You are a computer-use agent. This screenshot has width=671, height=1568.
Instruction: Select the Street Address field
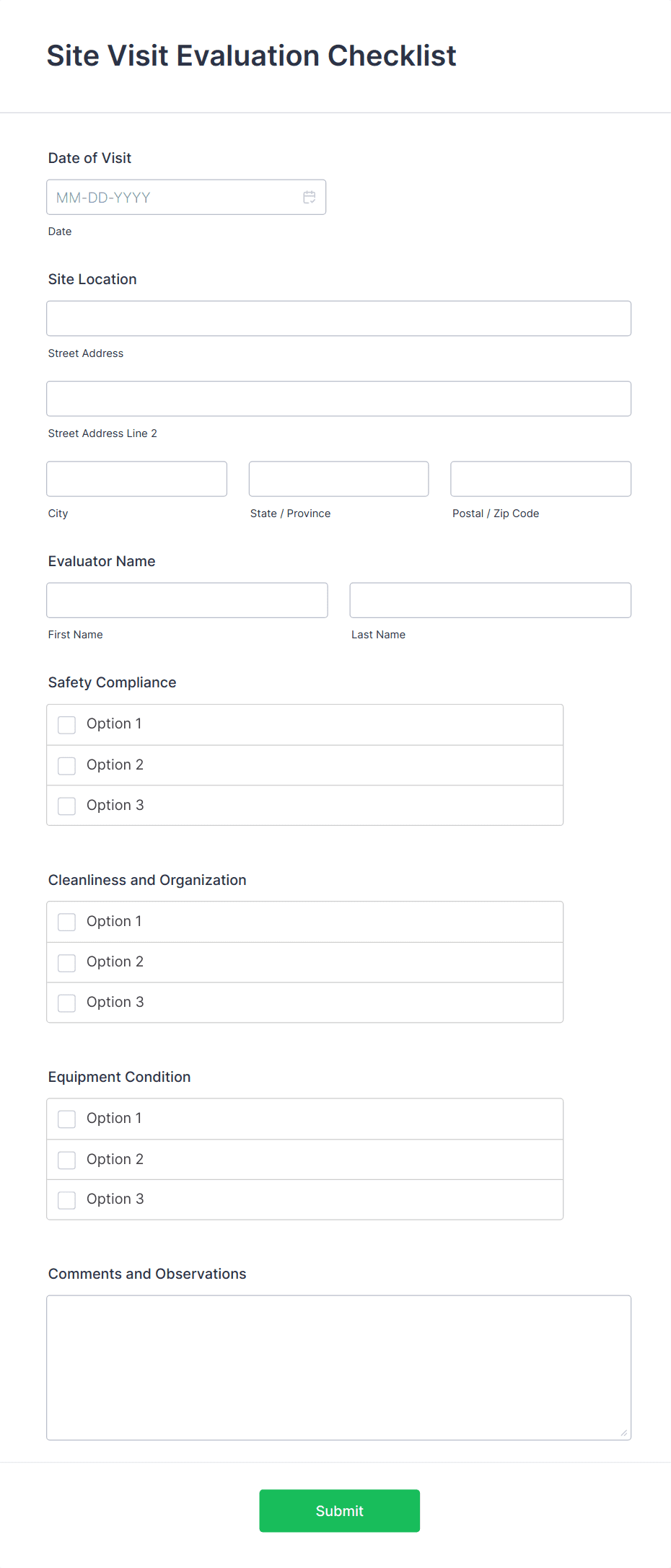coord(338,317)
